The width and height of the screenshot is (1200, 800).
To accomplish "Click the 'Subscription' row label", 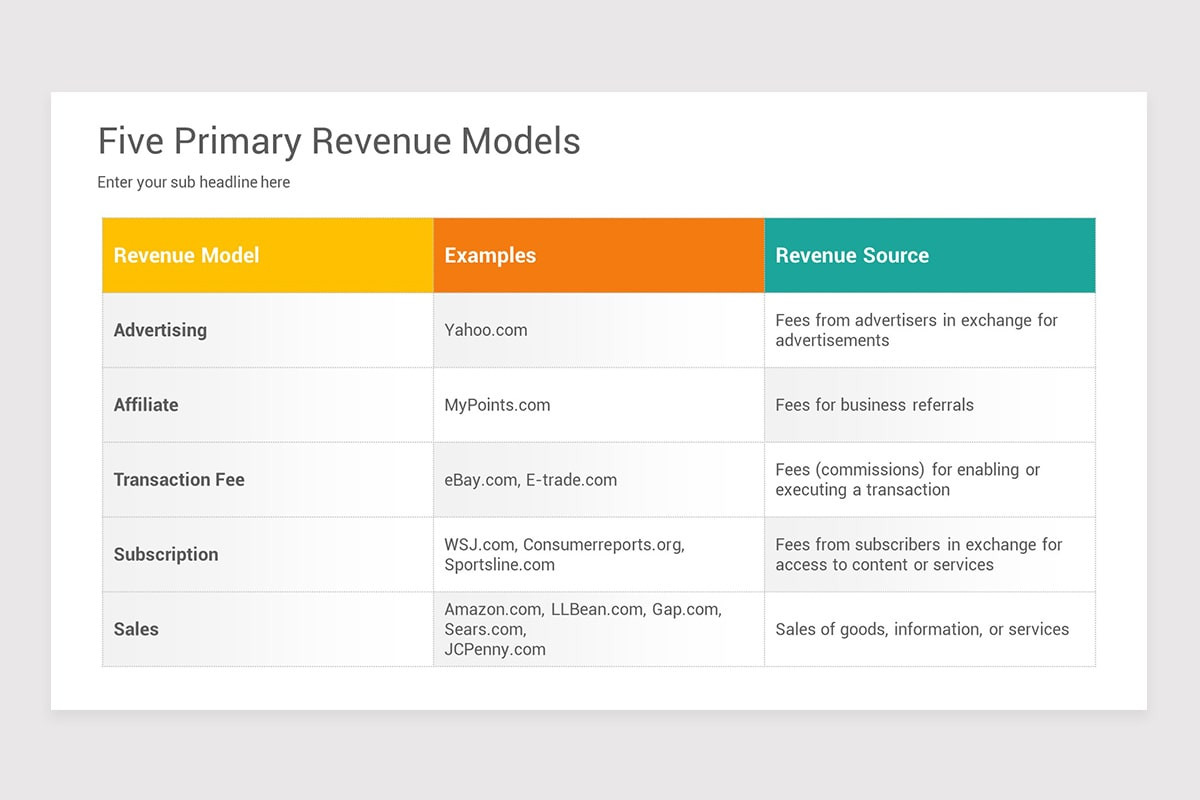I will click(x=166, y=554).
